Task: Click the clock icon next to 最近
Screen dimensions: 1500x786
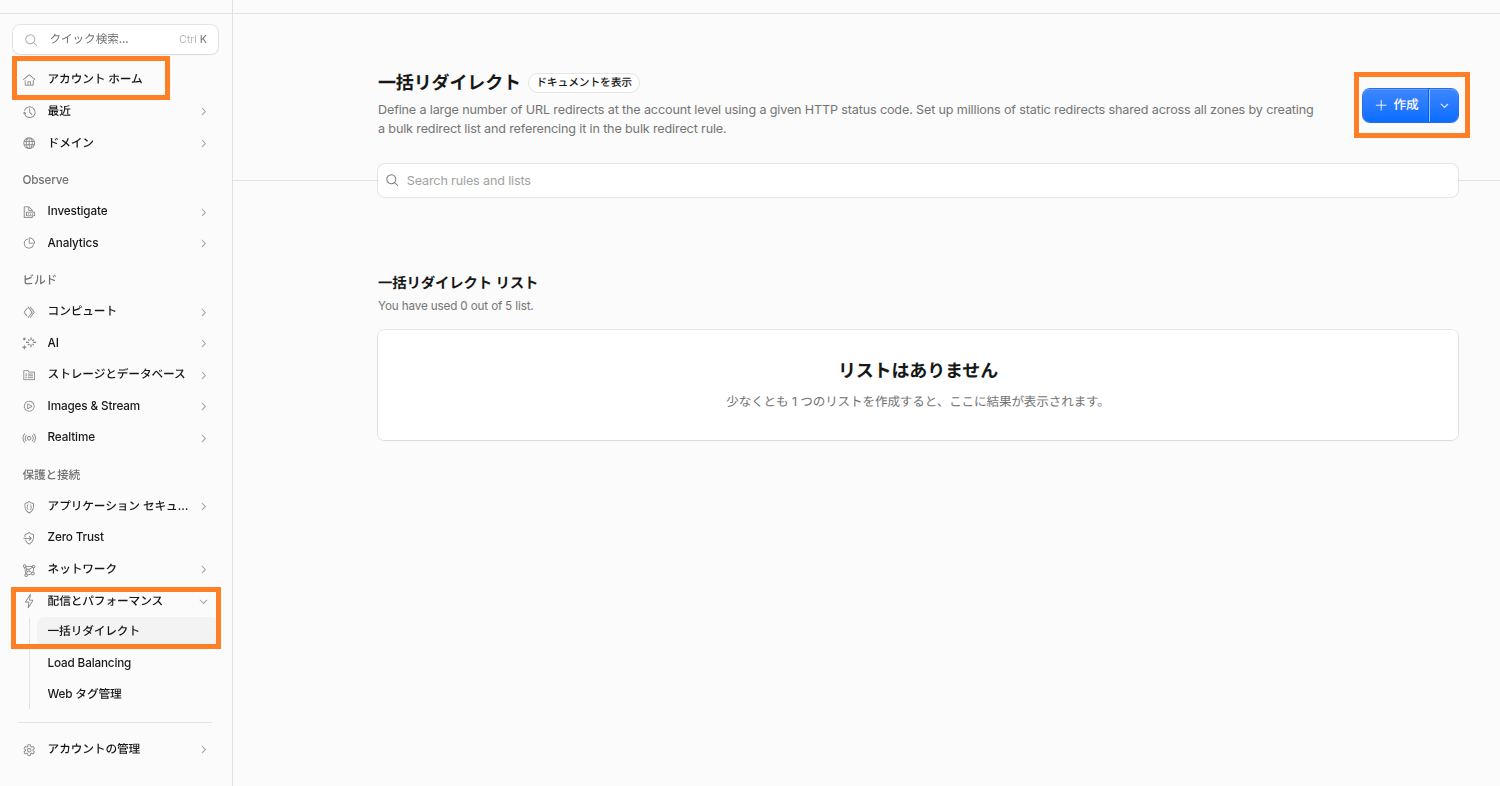Action: [29, 111]
